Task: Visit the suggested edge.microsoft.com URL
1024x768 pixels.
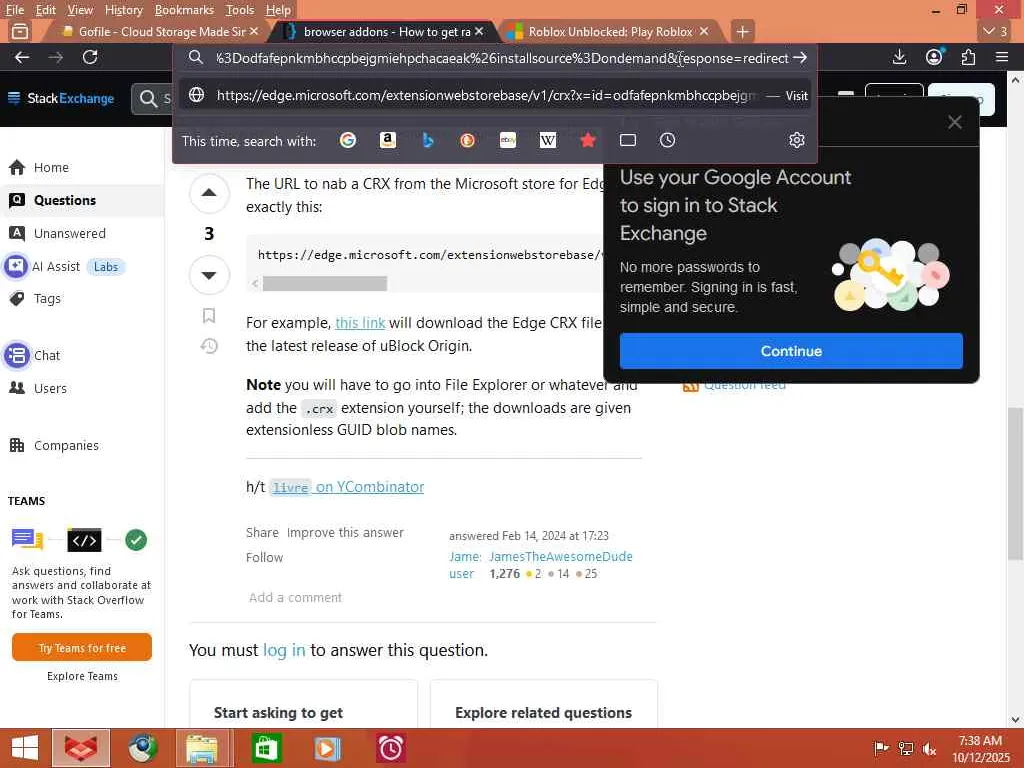Action: 494,95
